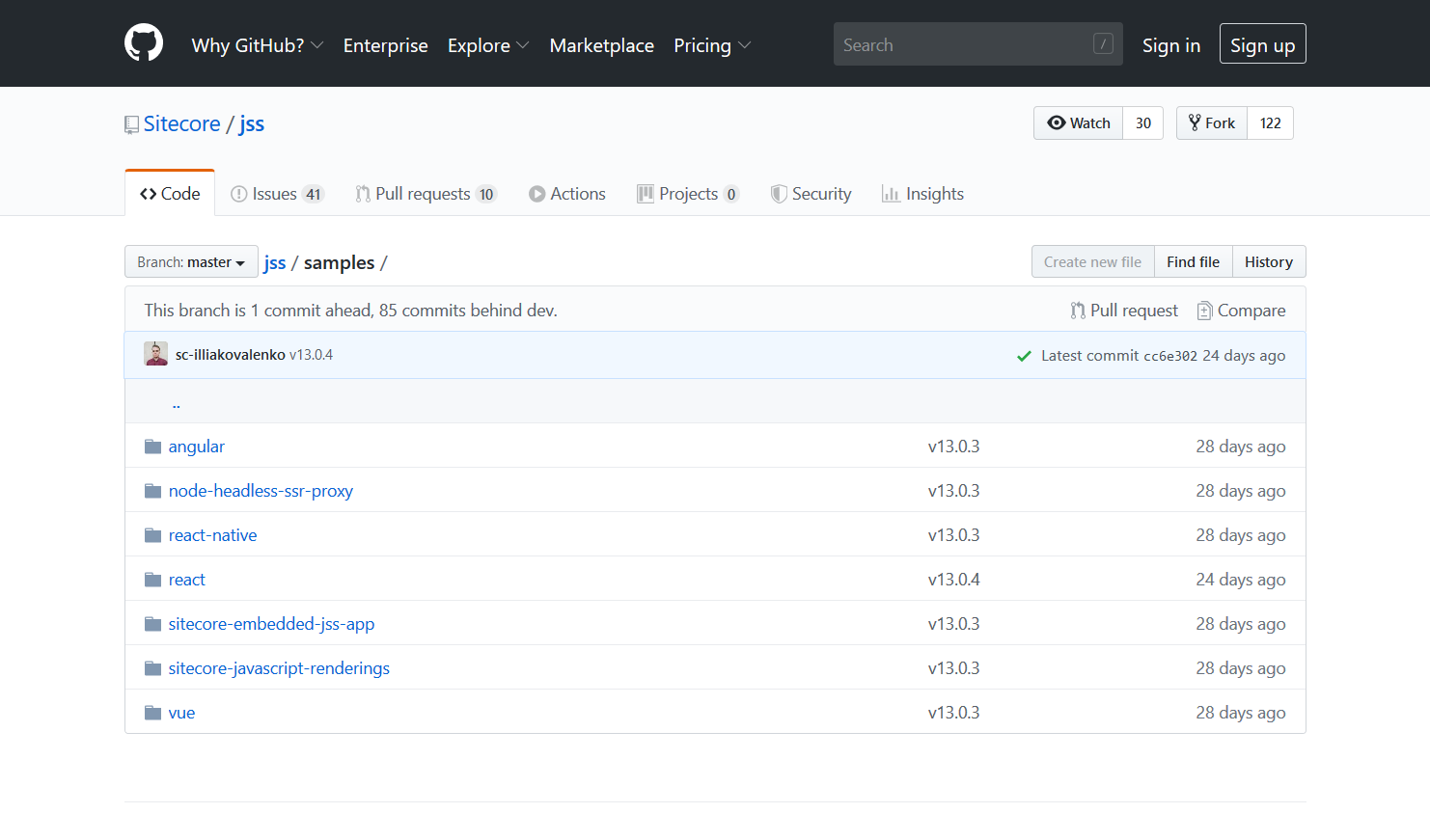Click the Sign up button
1430x840 pixels.
coord(1262,44)
